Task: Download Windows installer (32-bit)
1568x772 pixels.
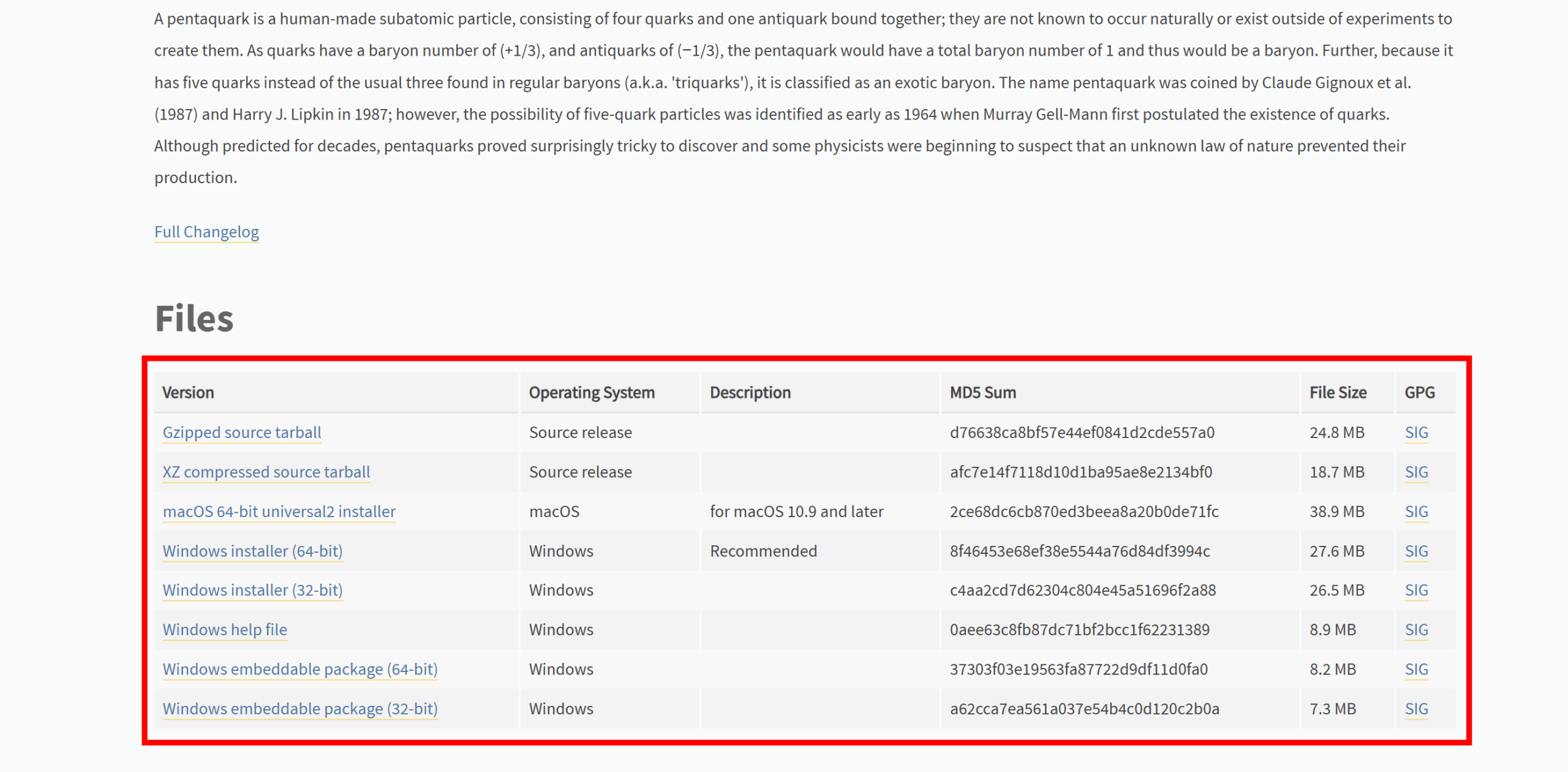Action: (252, 590)
